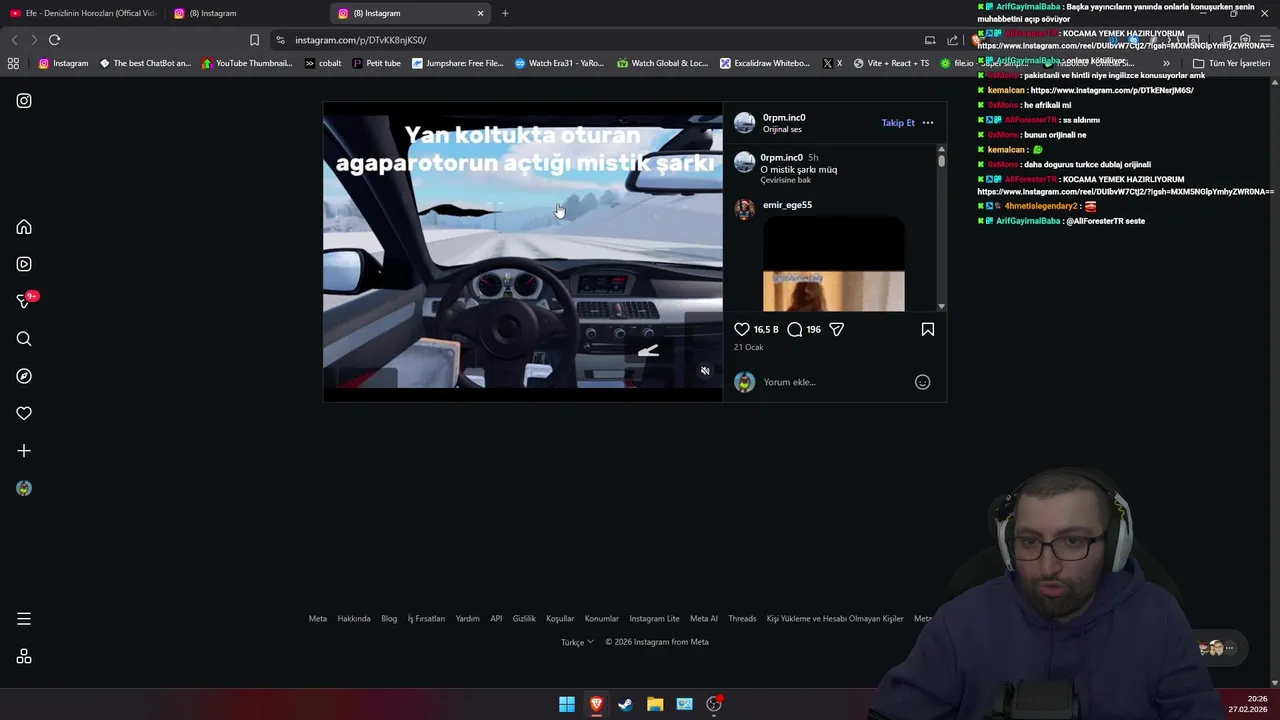The width and height of the screenshot is (1280, 720).
Task: Open Steam from the taskbar
Action: pos(625,704)
